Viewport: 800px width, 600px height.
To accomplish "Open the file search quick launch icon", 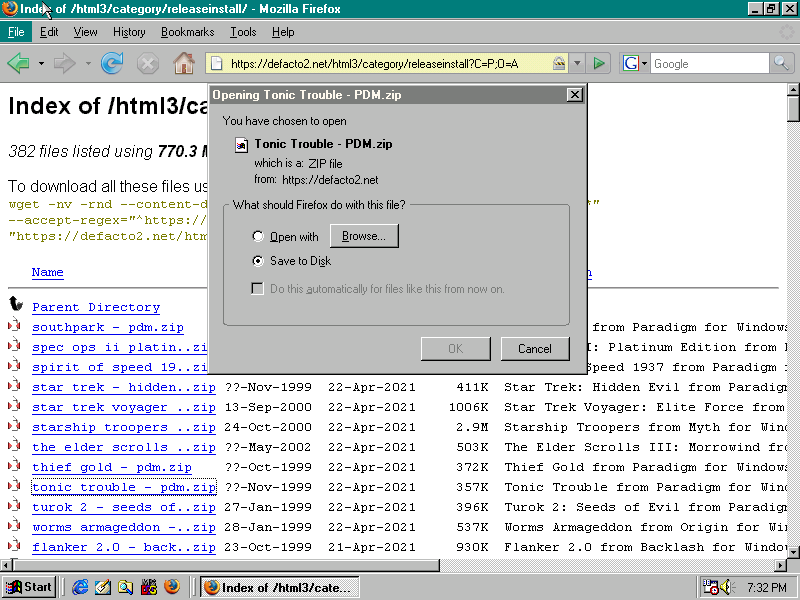I will [126, 587].
